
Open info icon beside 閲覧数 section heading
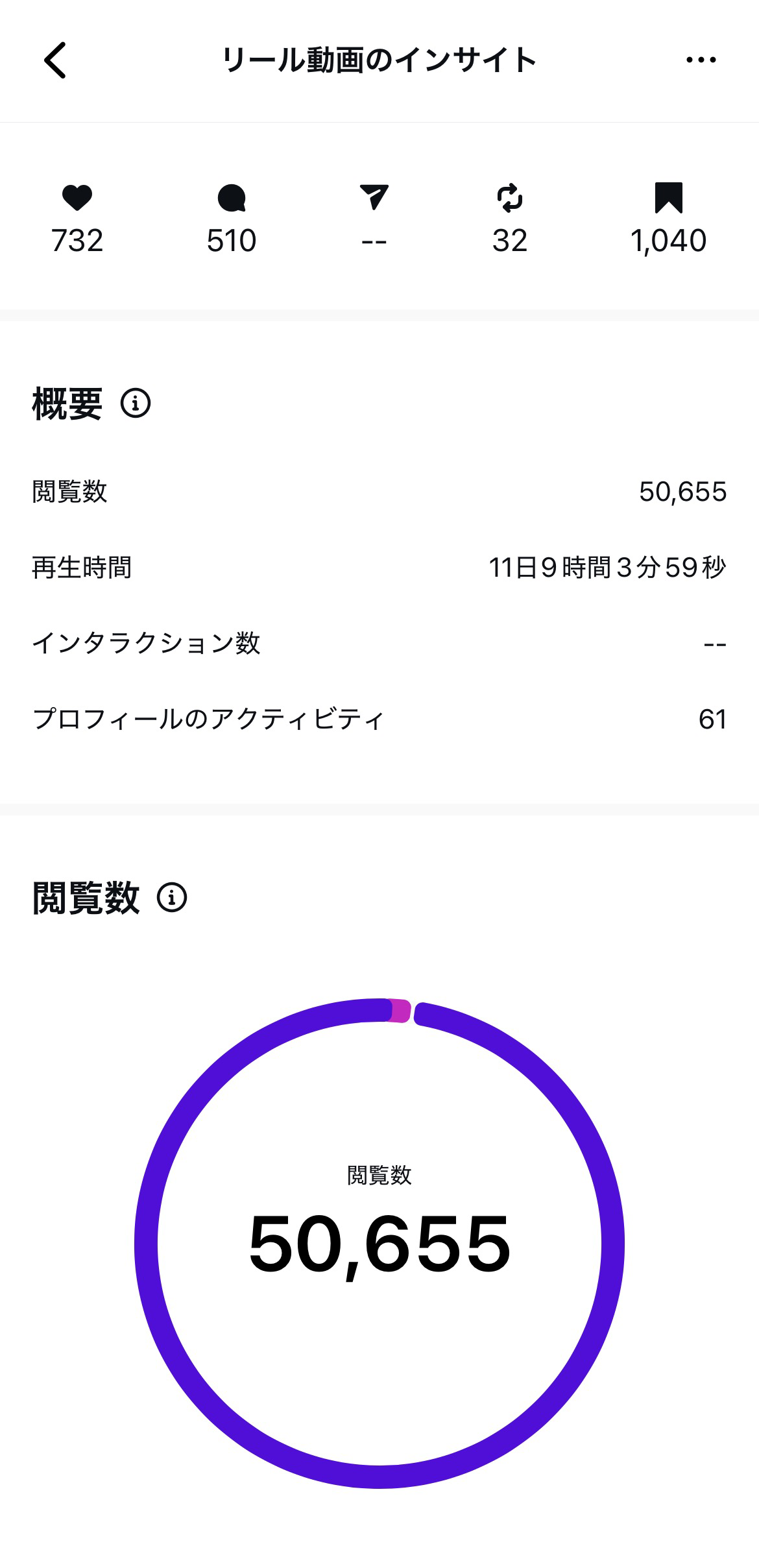click(172, 898)
